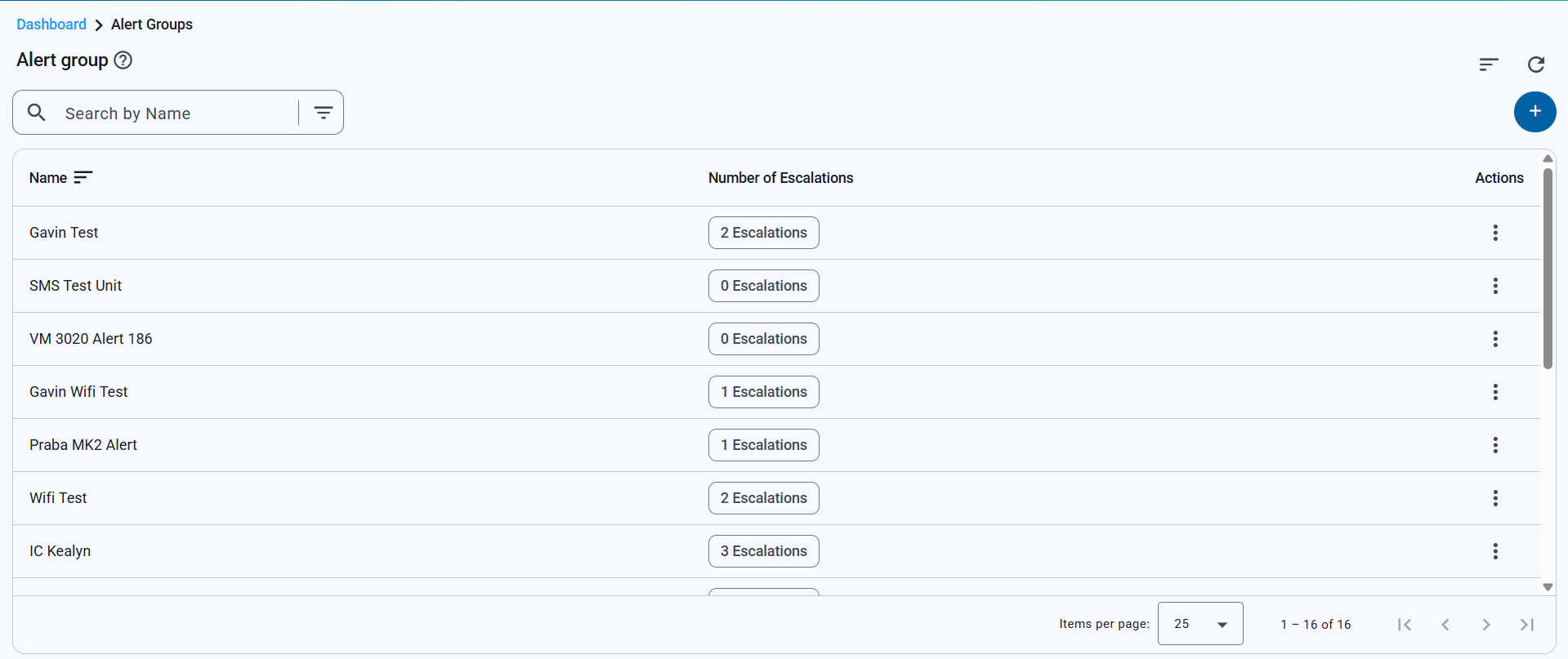Screen dimensions: 1568x659
Task: Jump to the first page of results
Action: coord(1405,625)
